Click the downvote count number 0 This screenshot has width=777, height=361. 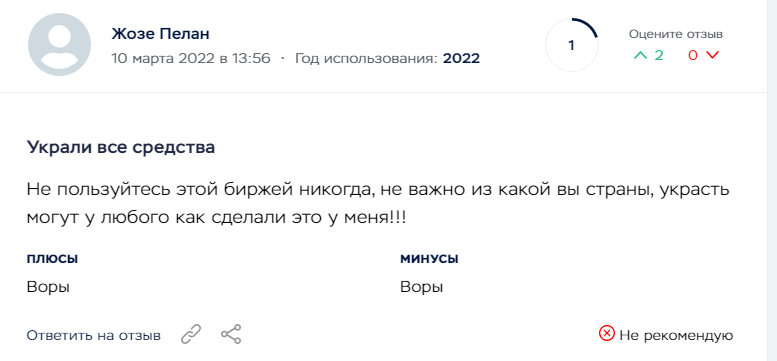pos(693,55)
